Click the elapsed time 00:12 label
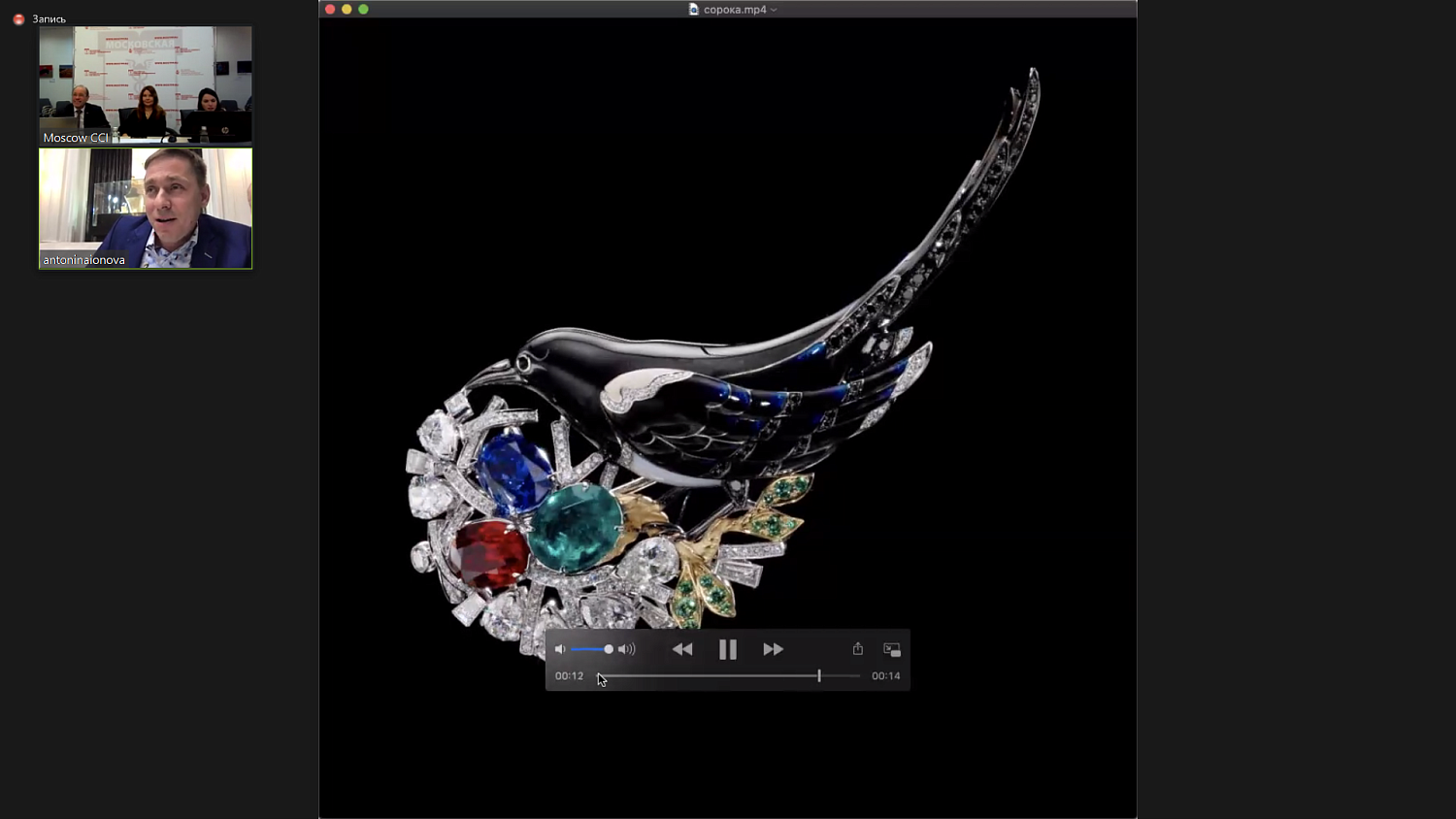Screen dimensions: 1456x819 coord(569,676)
